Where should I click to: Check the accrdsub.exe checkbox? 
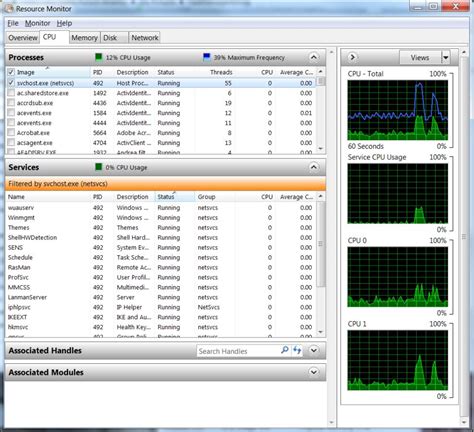(11, 103)
